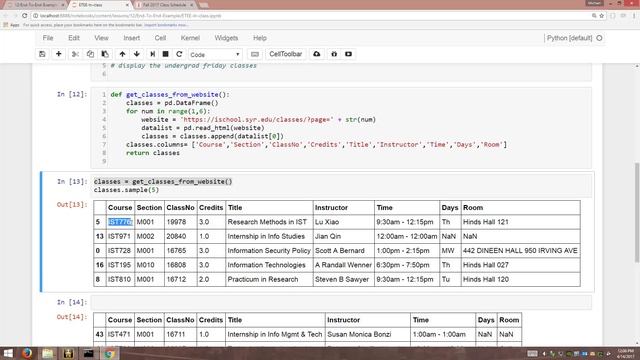This screenshot has width=640, height=360.
Task: Open the Insert menu
Action: pos(131,38)
